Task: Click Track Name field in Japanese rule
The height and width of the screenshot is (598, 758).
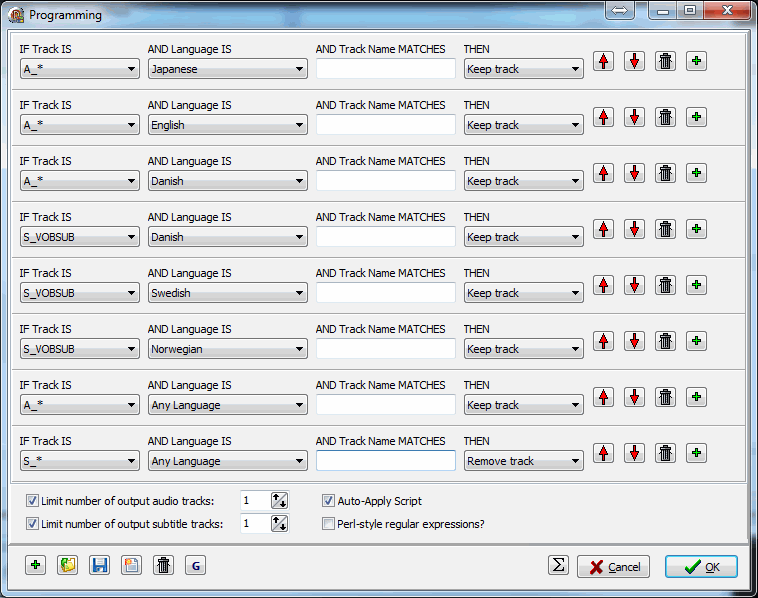Action: [386, 69]
